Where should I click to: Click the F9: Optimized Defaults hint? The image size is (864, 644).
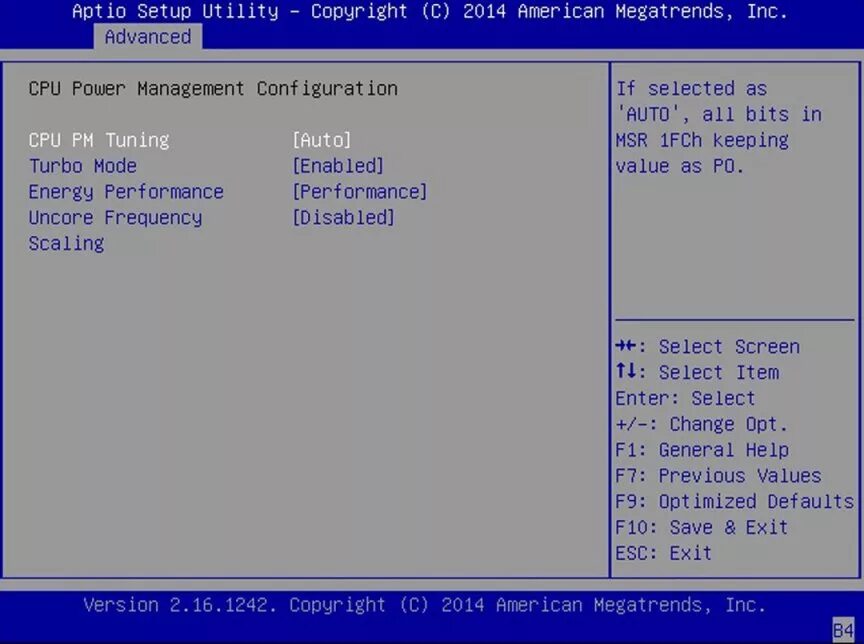point(735,501)
